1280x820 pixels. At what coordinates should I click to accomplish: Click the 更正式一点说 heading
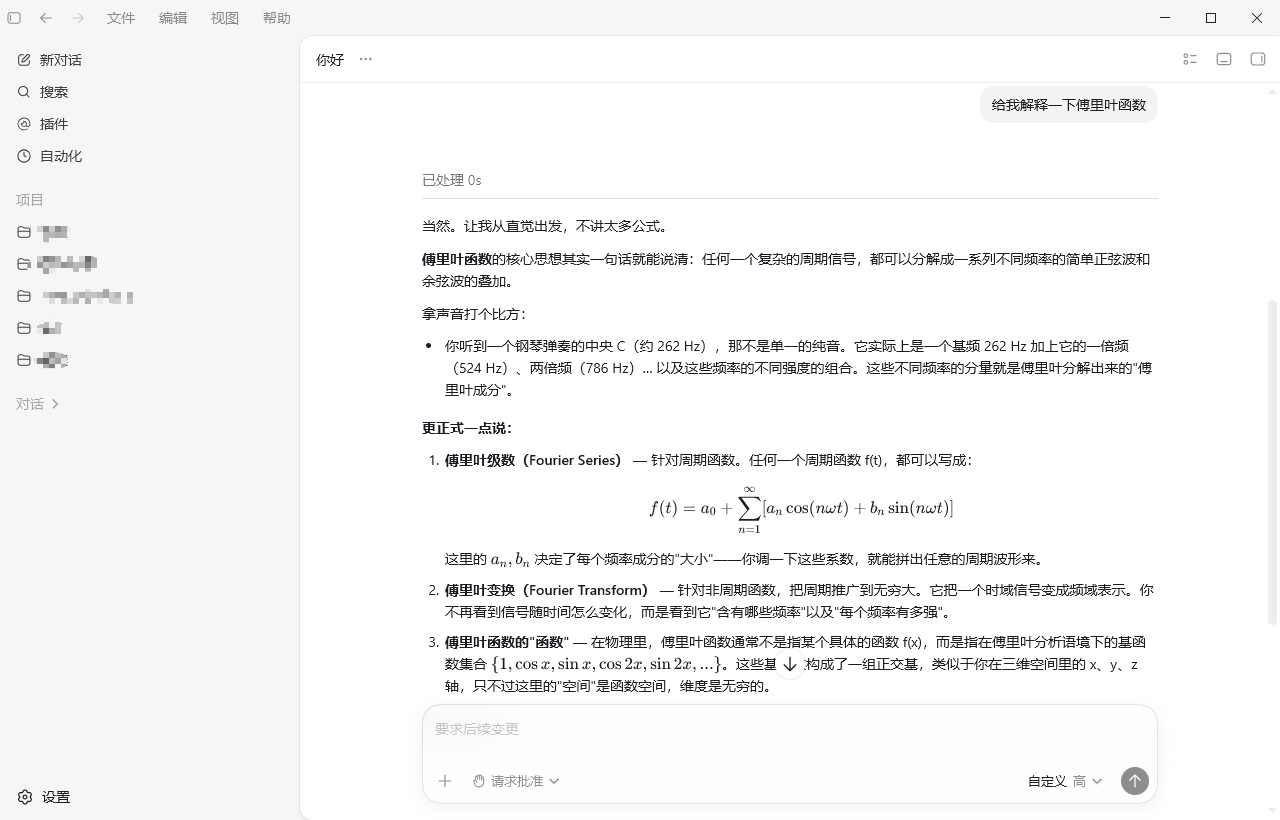tap(467, 428)
